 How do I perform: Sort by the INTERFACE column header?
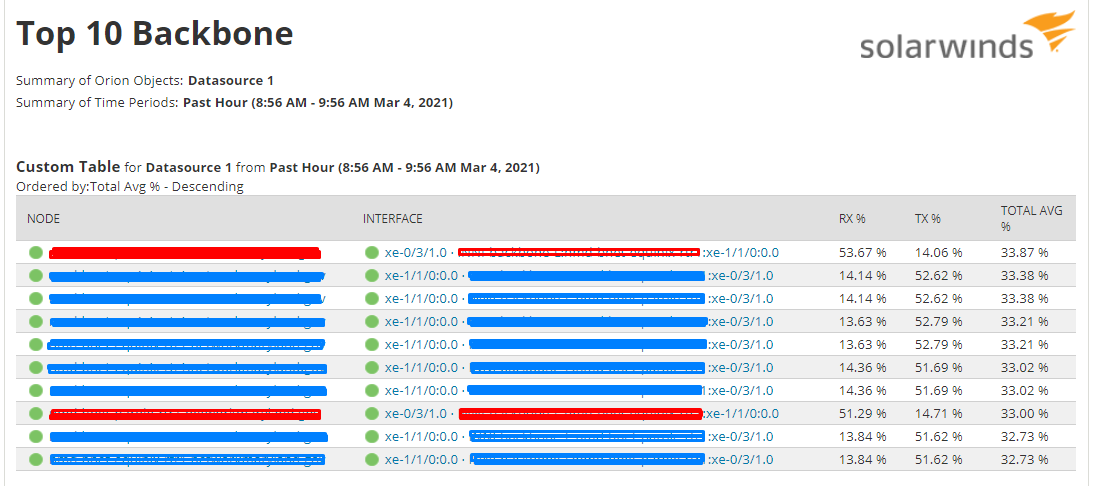coord(392,218)
